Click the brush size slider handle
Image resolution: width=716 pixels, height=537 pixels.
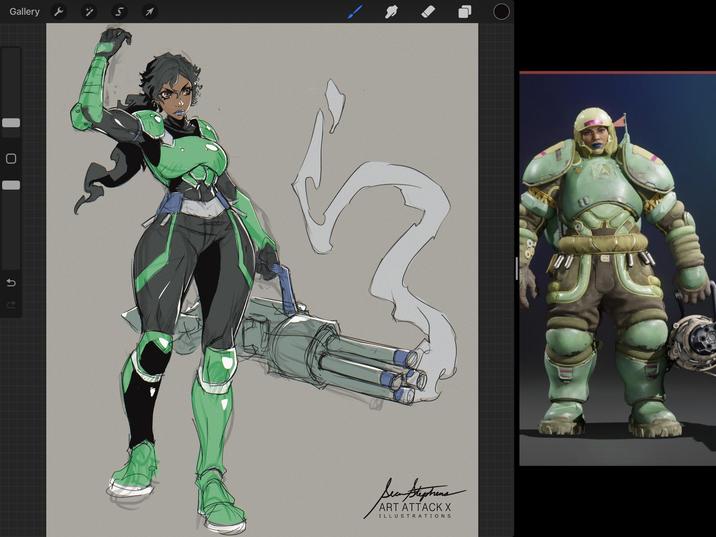pyautogui.click(x=11, y=123)
